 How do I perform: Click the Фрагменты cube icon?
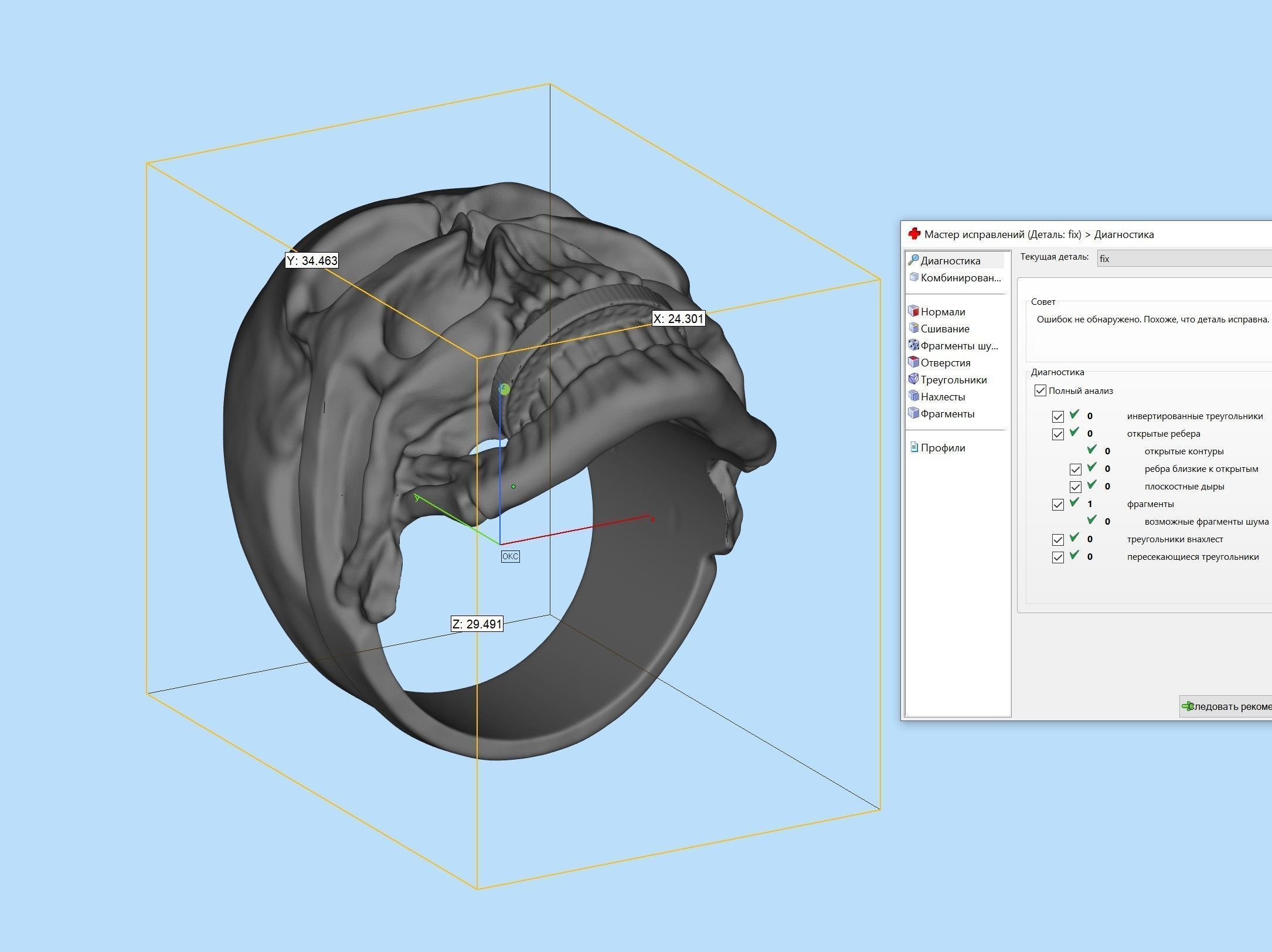[x=913, y=413]
